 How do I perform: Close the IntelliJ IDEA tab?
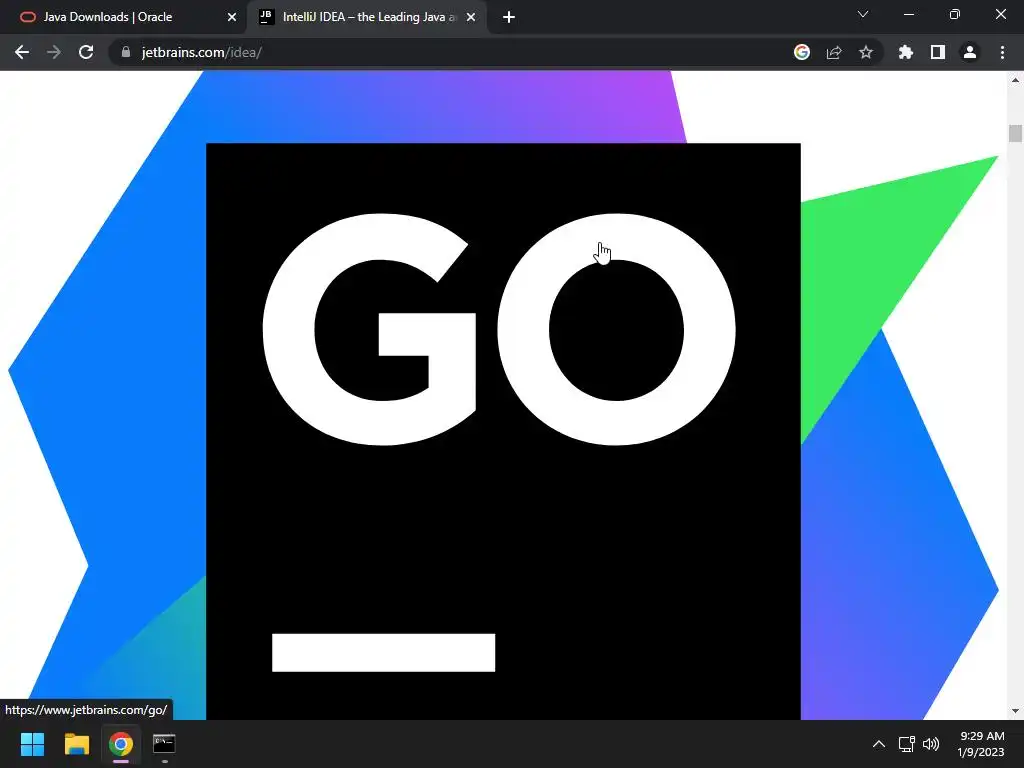click(x=471, y=18)
